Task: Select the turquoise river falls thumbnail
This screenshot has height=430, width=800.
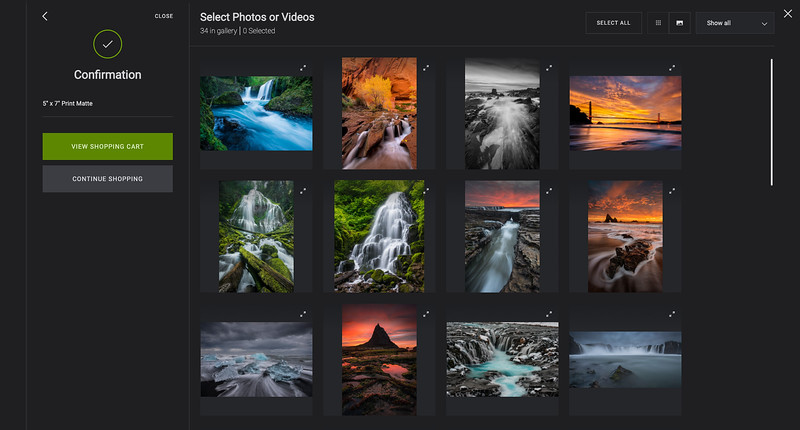Action: pos(502,360)
